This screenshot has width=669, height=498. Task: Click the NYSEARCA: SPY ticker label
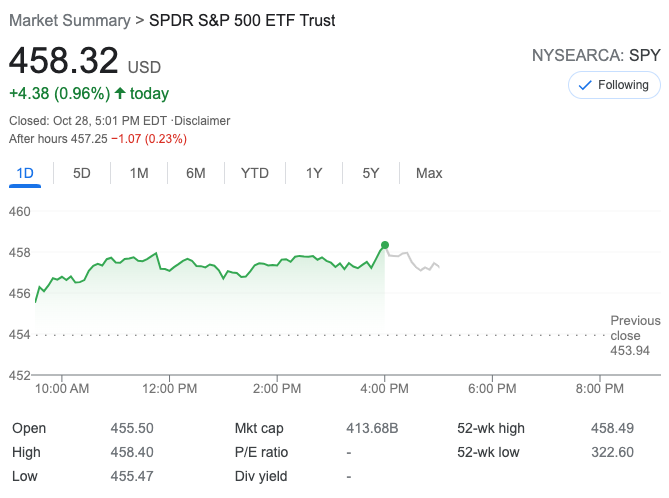click(x=596, y=56)
